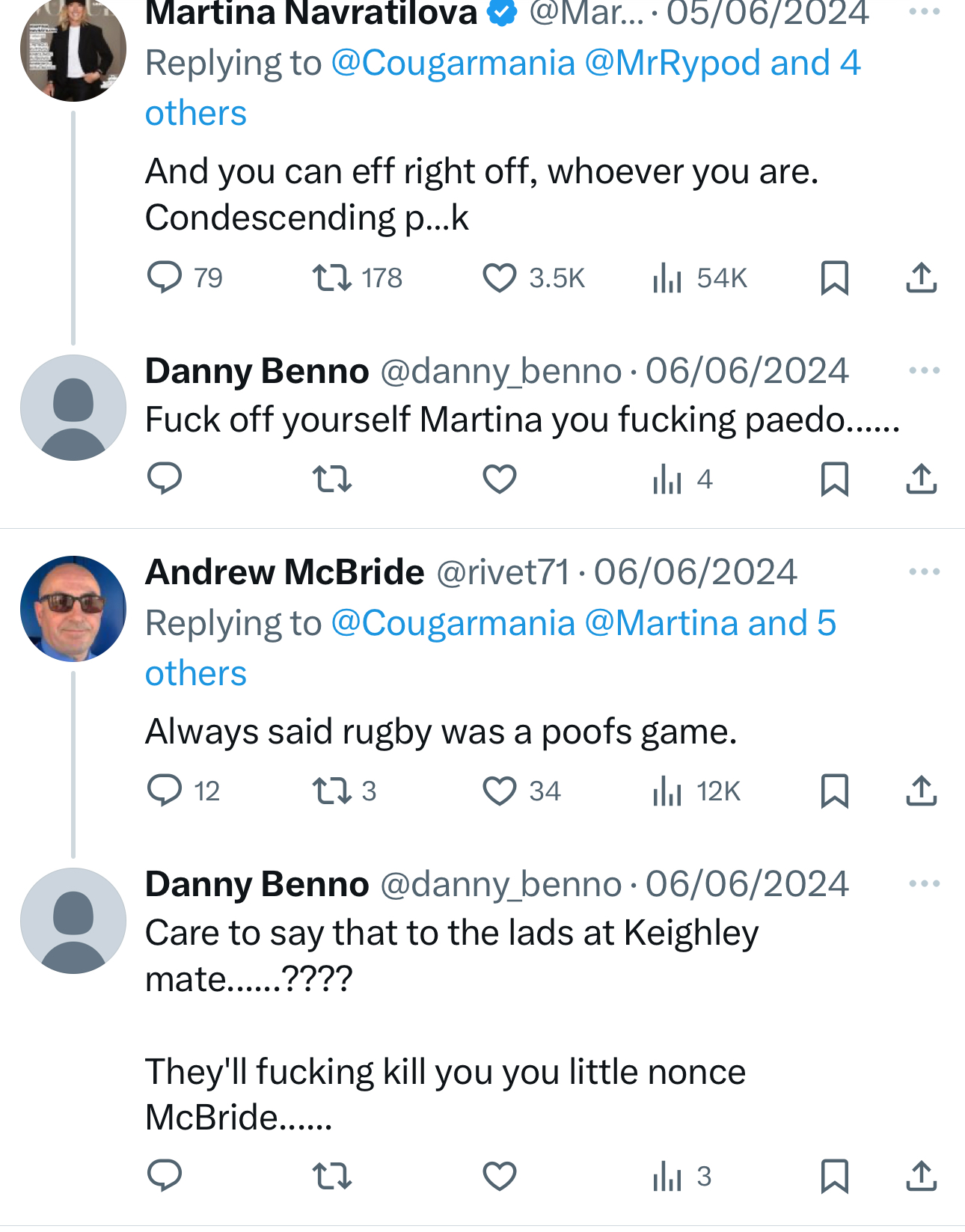The height and width of the screenshot is (1232, 965).
Task: View analytics for the 54K views tweet
Action: 667,278
